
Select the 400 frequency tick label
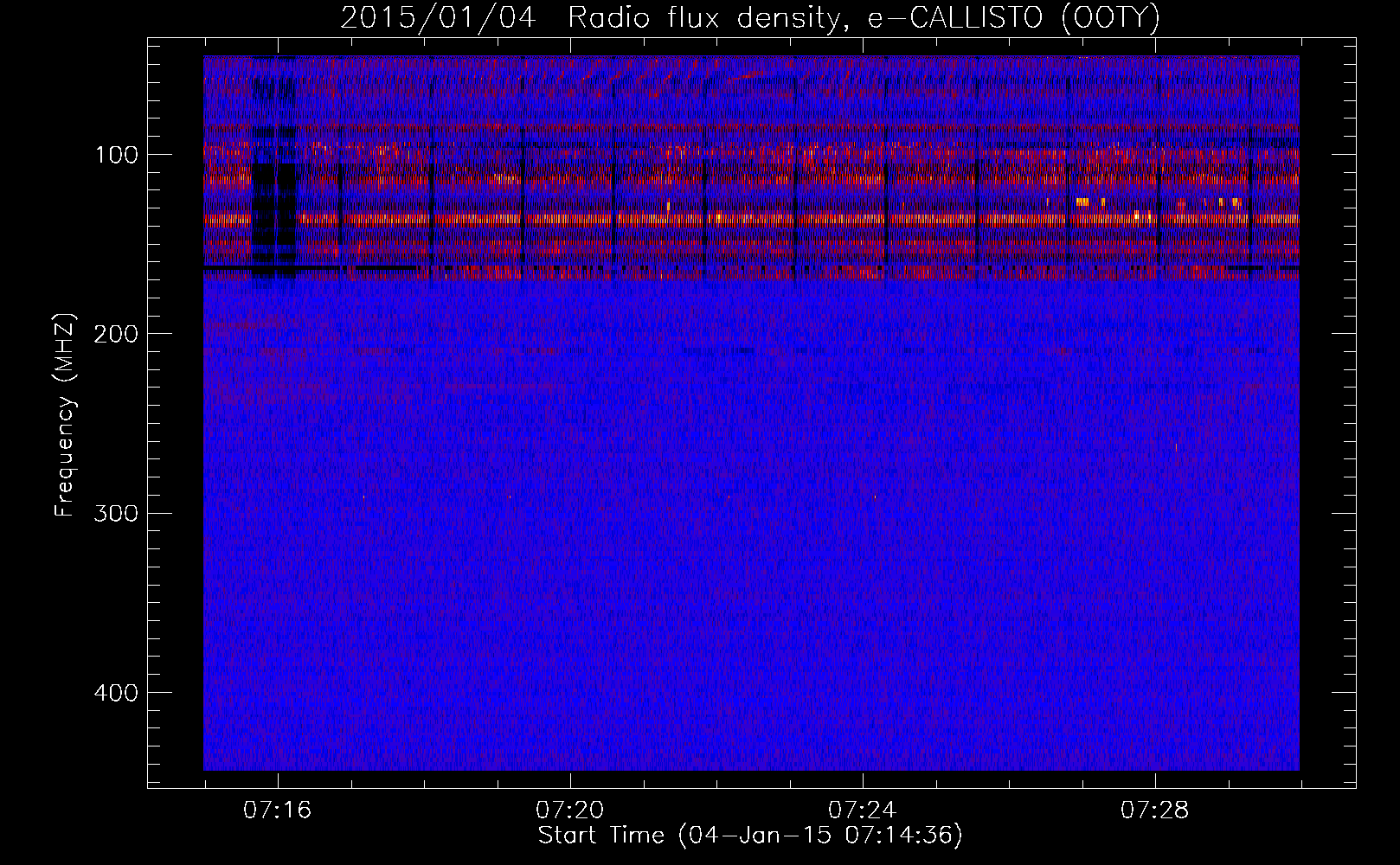click(116, 693)
